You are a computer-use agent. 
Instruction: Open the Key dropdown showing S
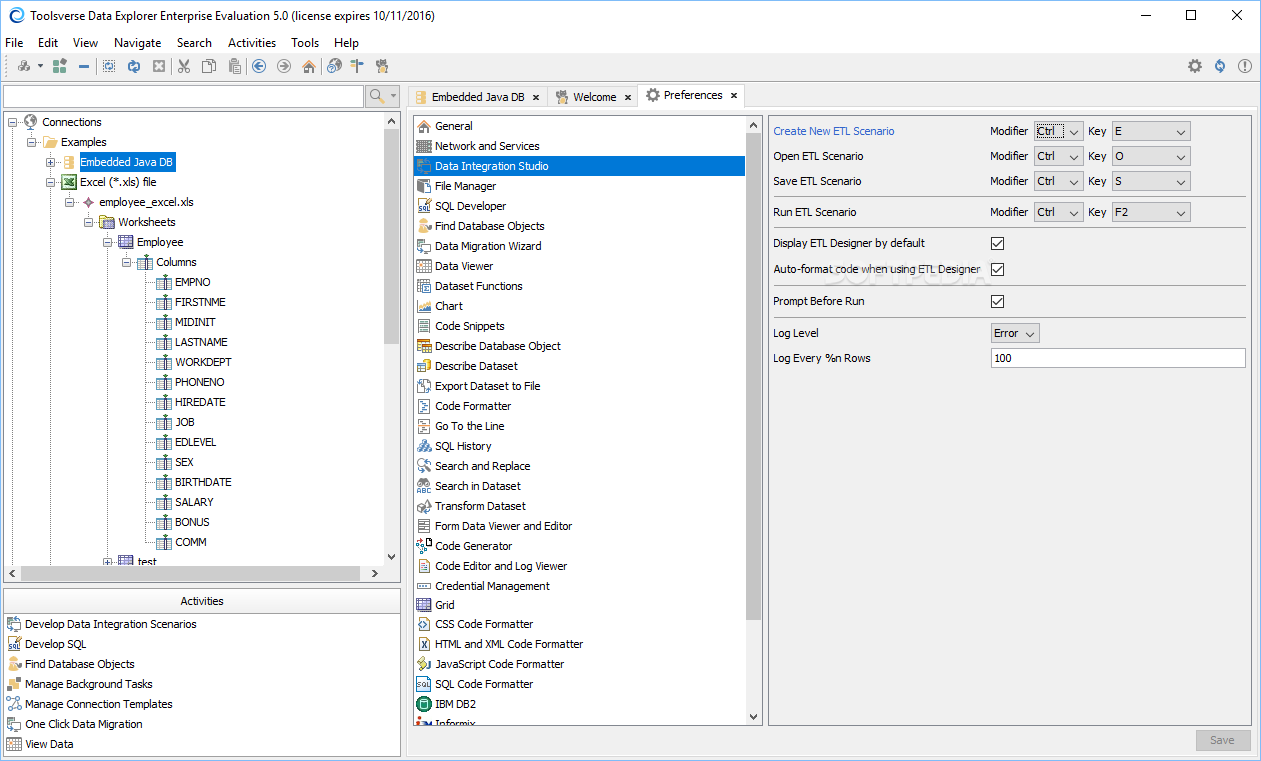1151,181
